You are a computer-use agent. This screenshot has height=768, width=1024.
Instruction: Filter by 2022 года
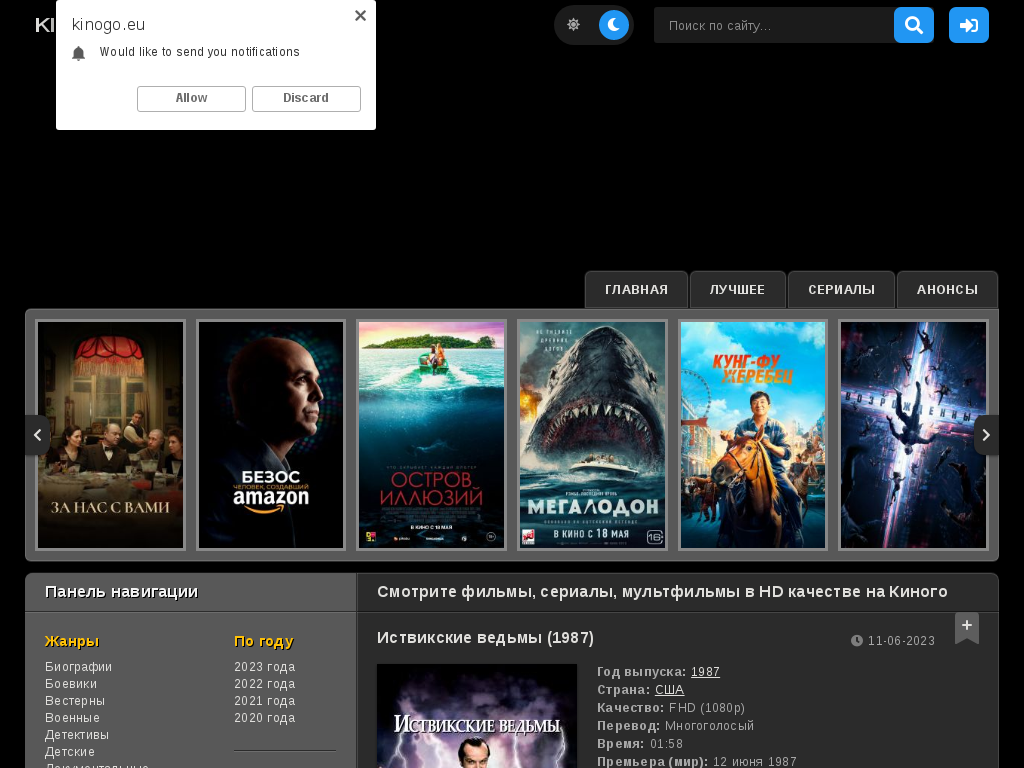pyautogui.click(x=264, y=684)
